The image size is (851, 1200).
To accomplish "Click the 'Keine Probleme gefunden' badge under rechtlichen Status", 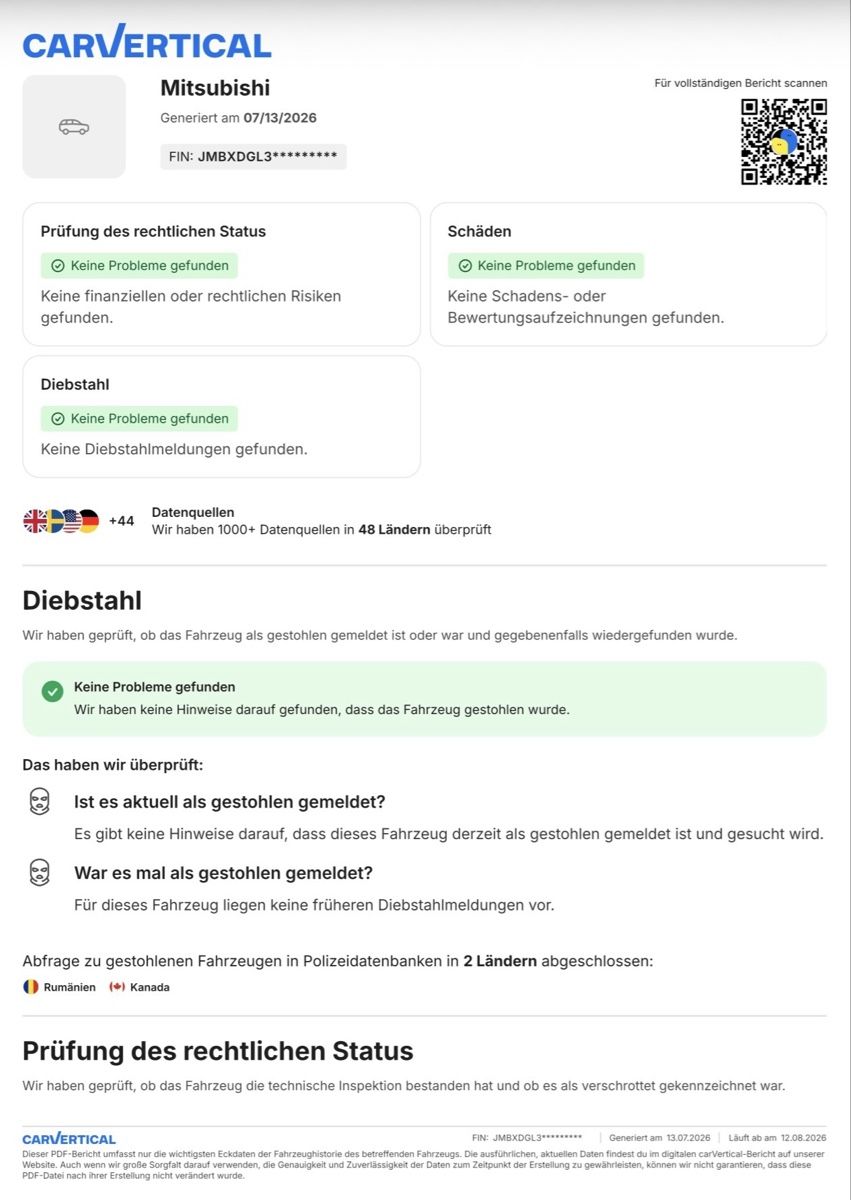I will pyautogui.click(x=139, y=265).
